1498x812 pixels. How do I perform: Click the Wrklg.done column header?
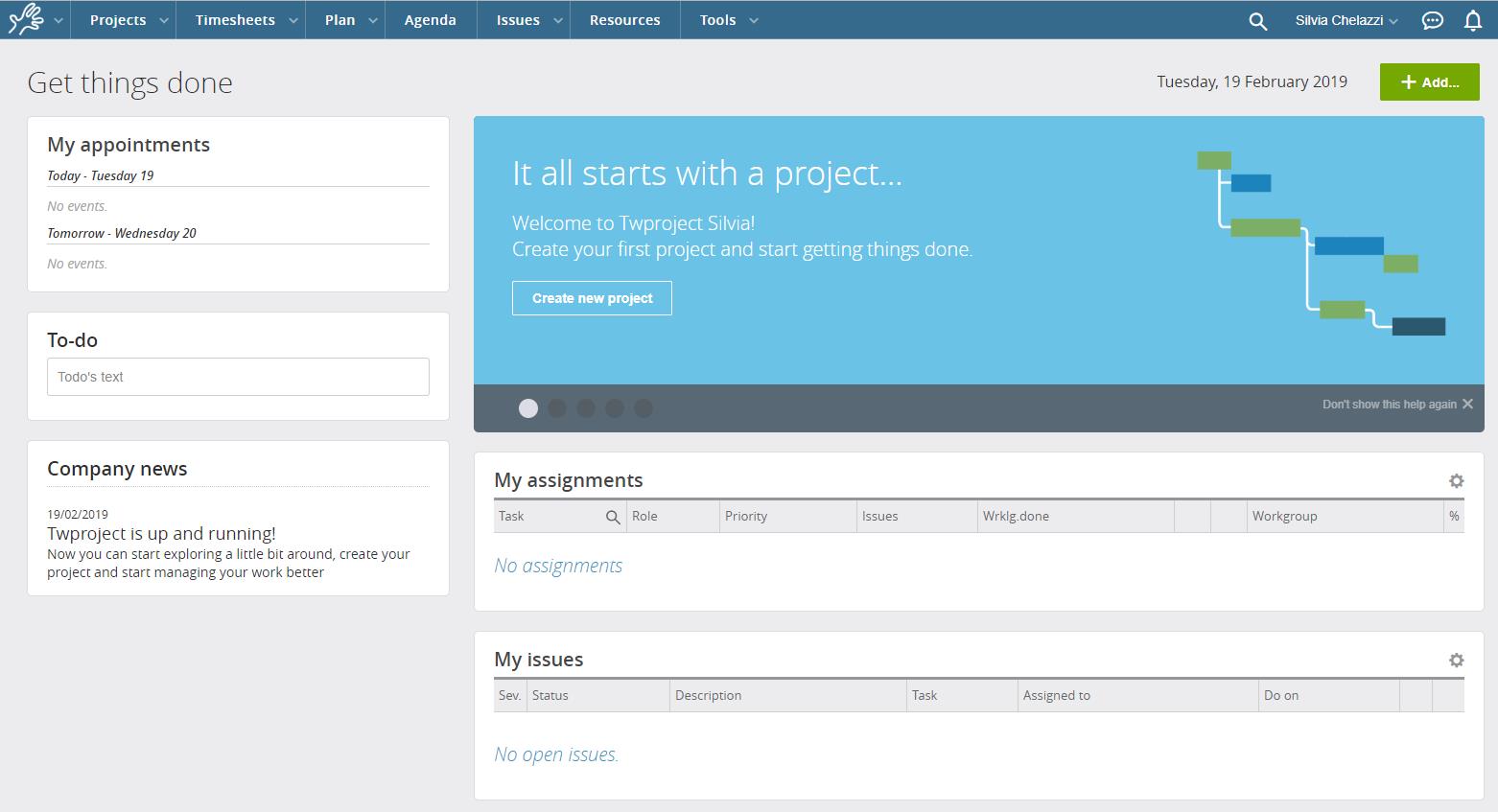pos(1016,516)
